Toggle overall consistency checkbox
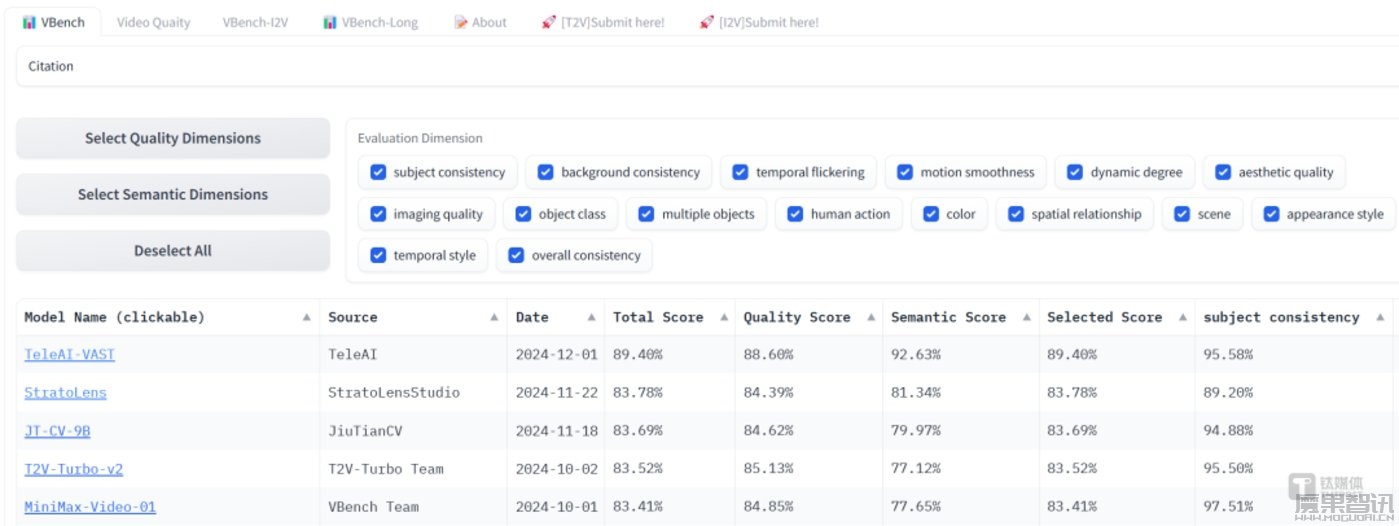The height and width of the screenshot is (526, 1399). (516, 255)
